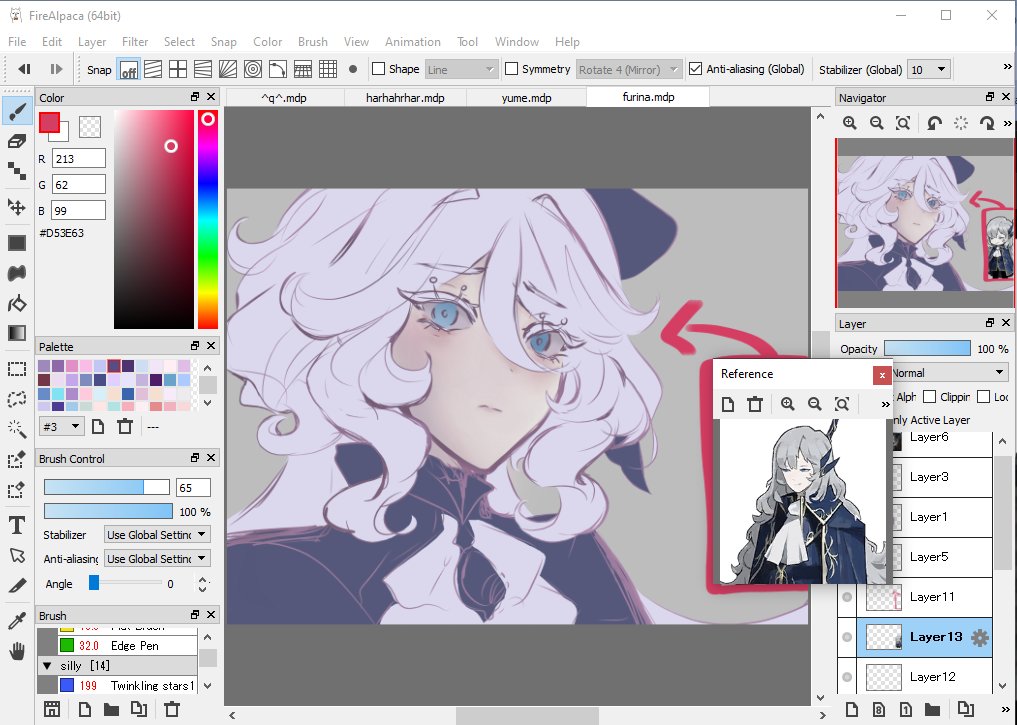1017x725 pixels.
Task: Open Brush Control Anti-aliasing dropdown
Action: [156, 558]
